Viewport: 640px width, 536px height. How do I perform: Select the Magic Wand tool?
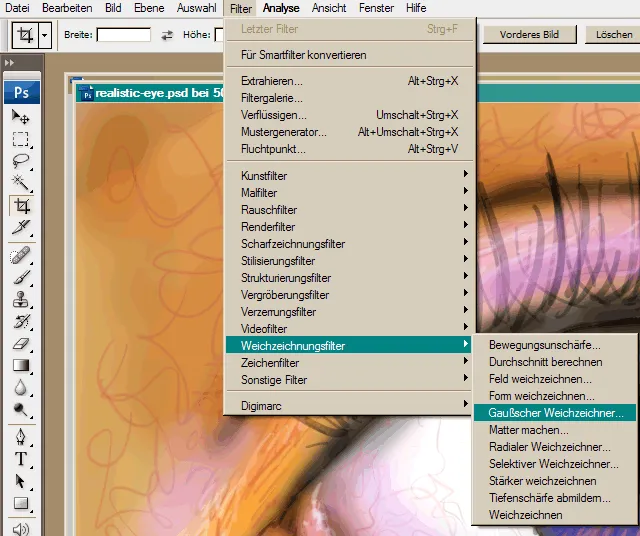(20, 182)
